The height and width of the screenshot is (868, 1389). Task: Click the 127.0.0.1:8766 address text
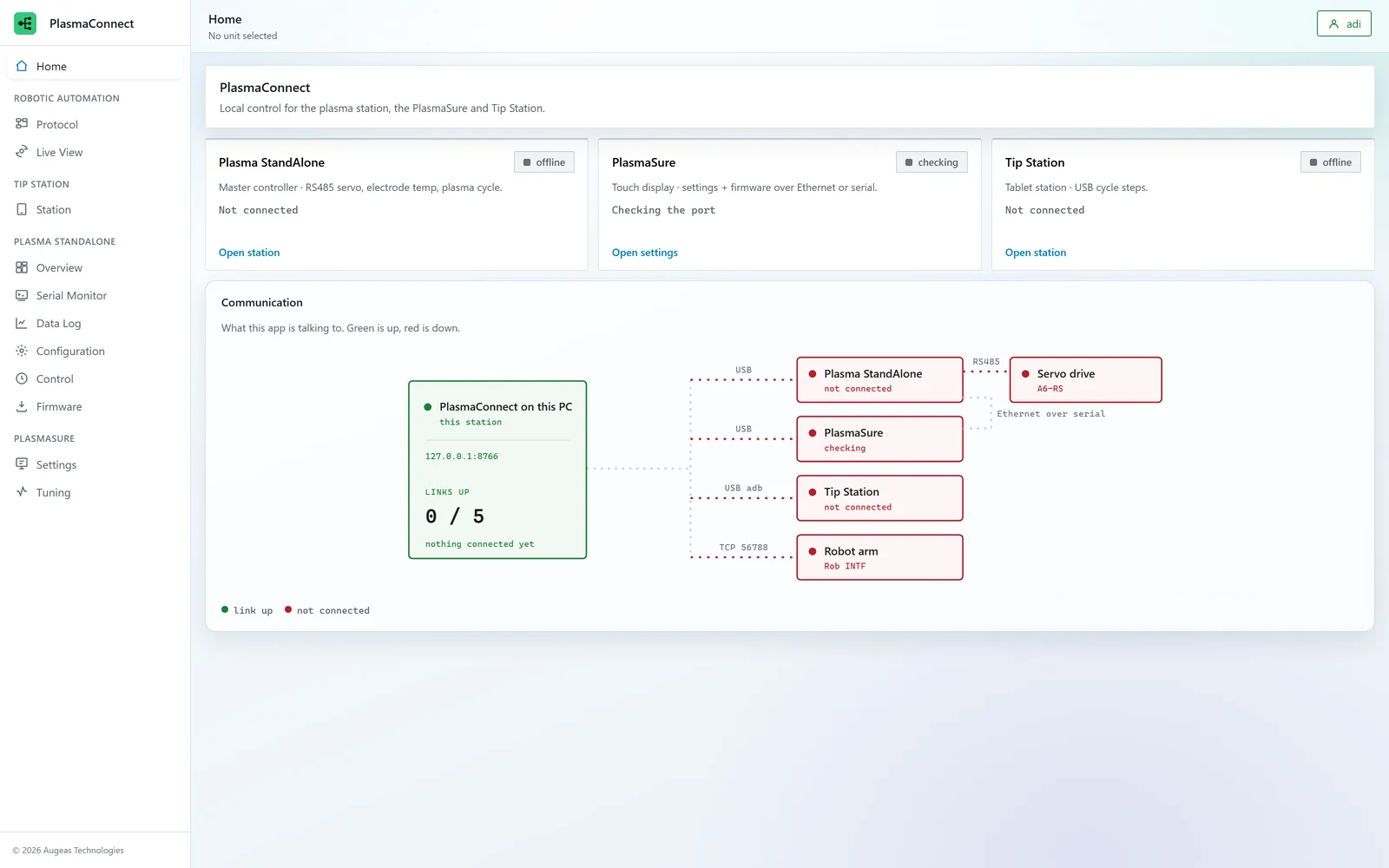(x=462, y=457)
